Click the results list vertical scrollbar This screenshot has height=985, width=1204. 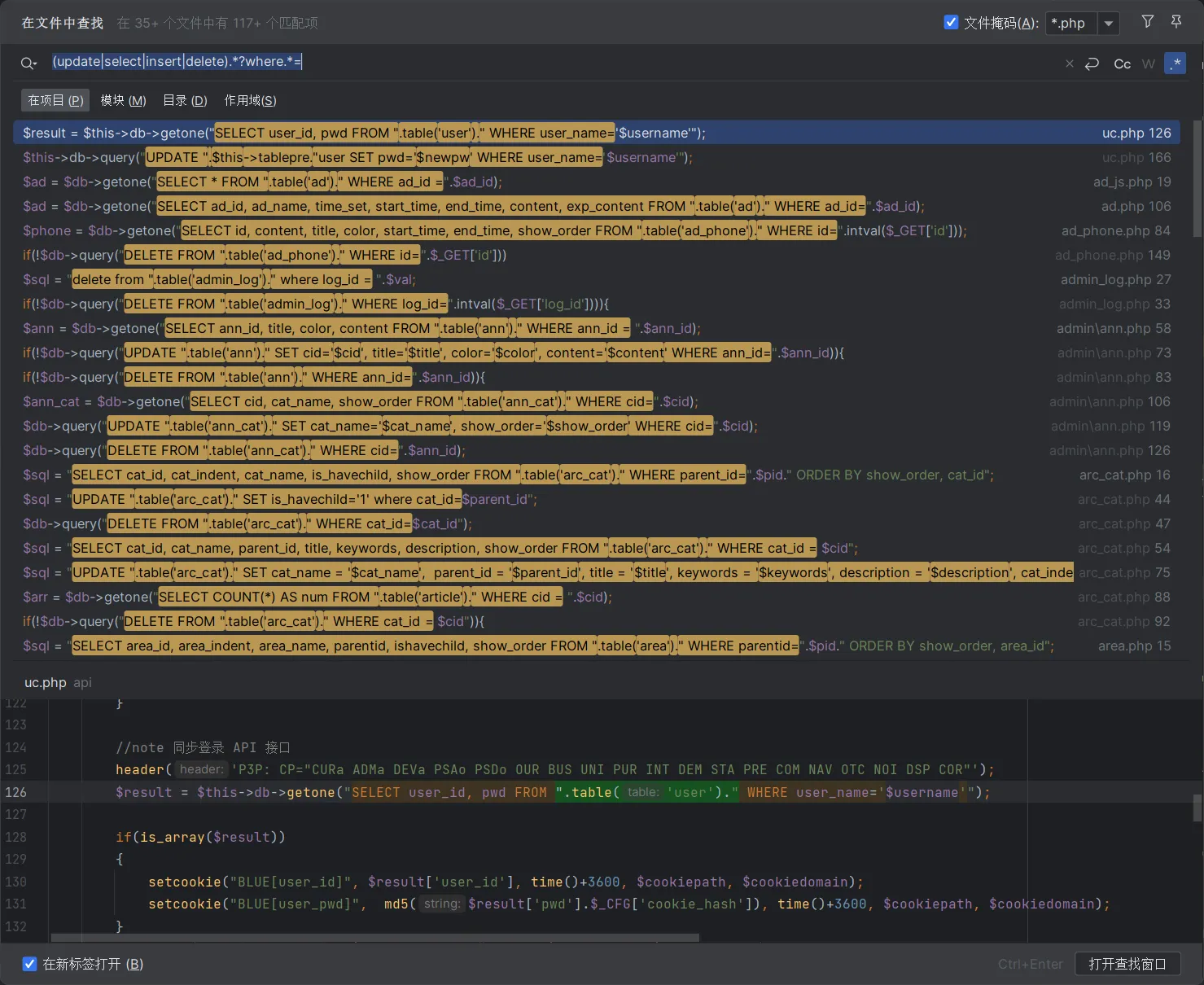pos(1197,179)
